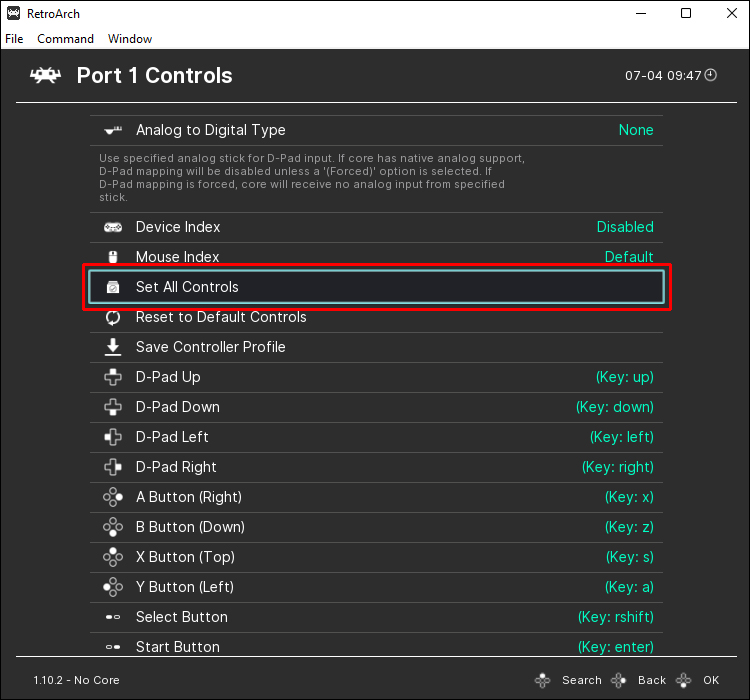Click the Device Index gamepad icon
Image resolution: width=750 pixels, height=700 pixels.
(113, 227)
